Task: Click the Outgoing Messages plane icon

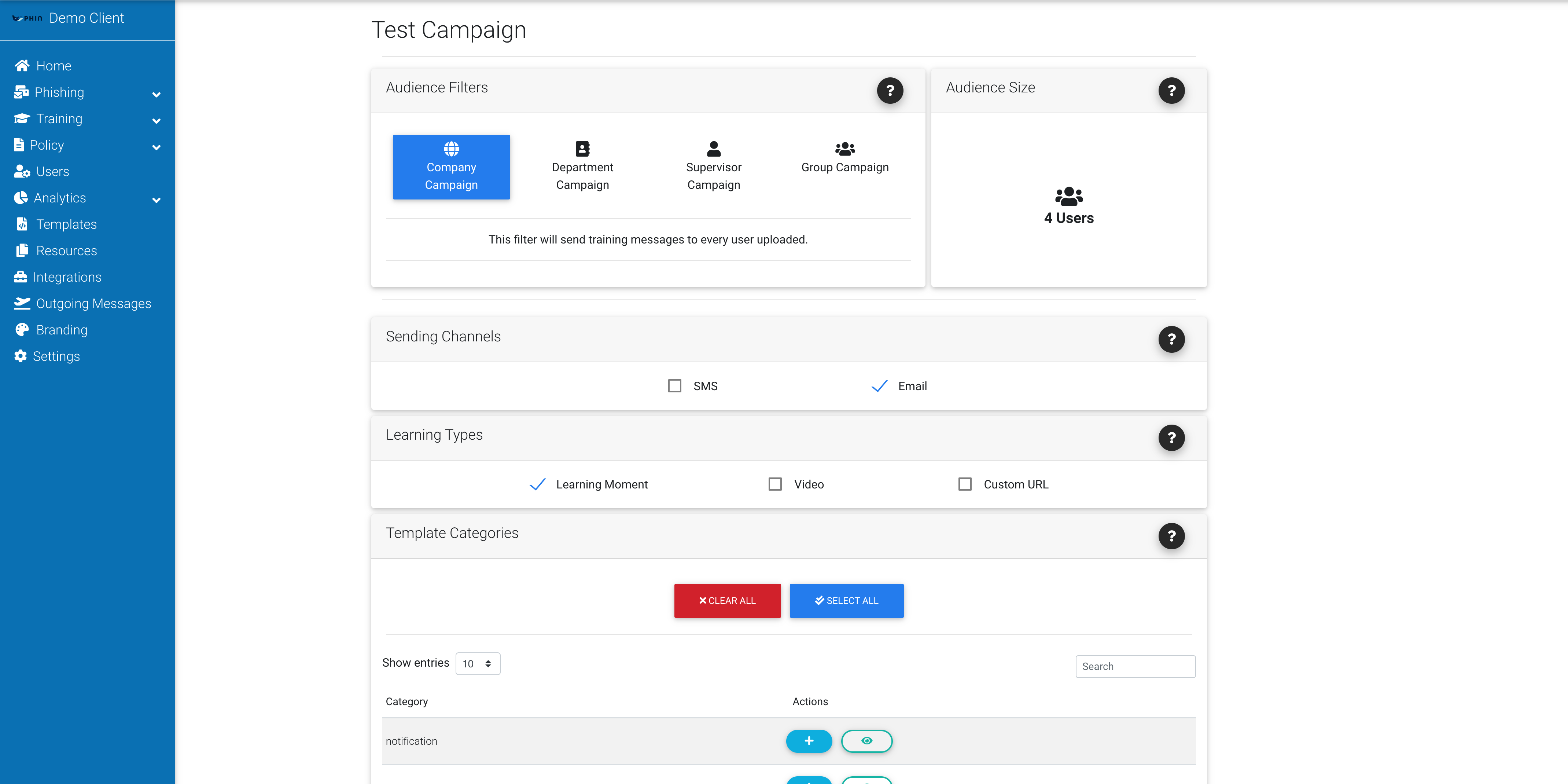Action: [x=22, y=303]
